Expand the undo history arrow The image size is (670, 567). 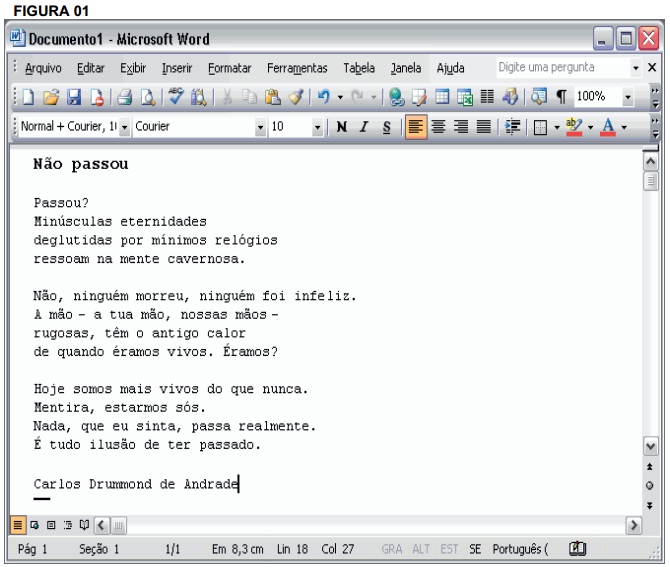tap(340, 98)
